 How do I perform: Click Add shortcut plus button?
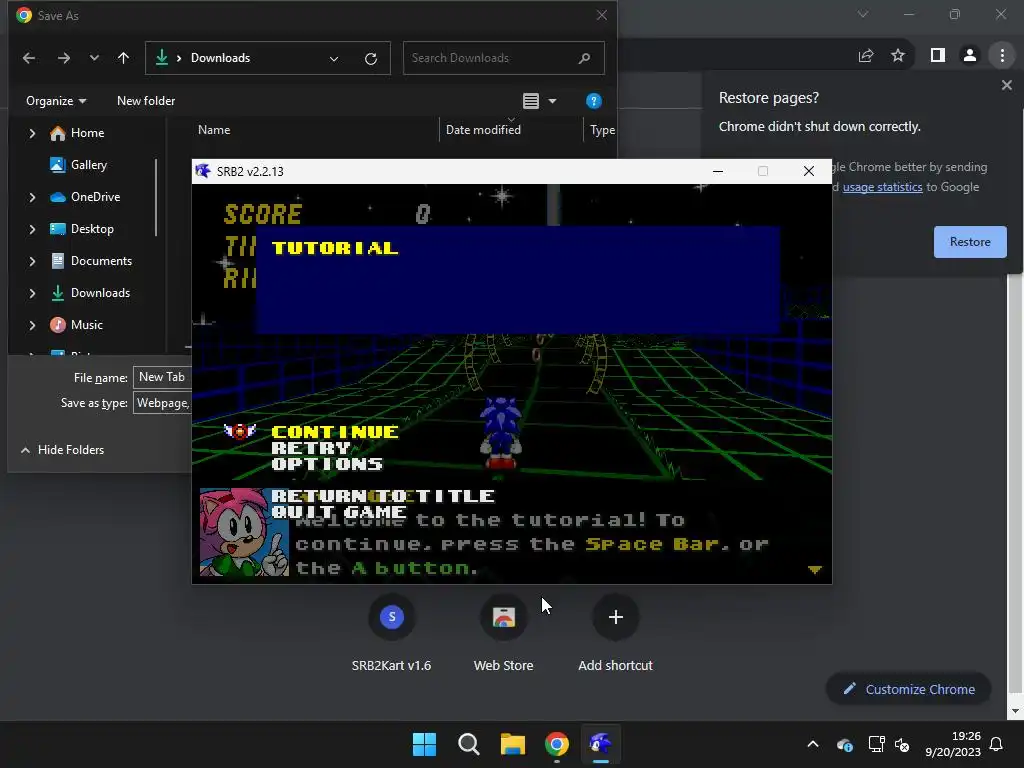615,617
